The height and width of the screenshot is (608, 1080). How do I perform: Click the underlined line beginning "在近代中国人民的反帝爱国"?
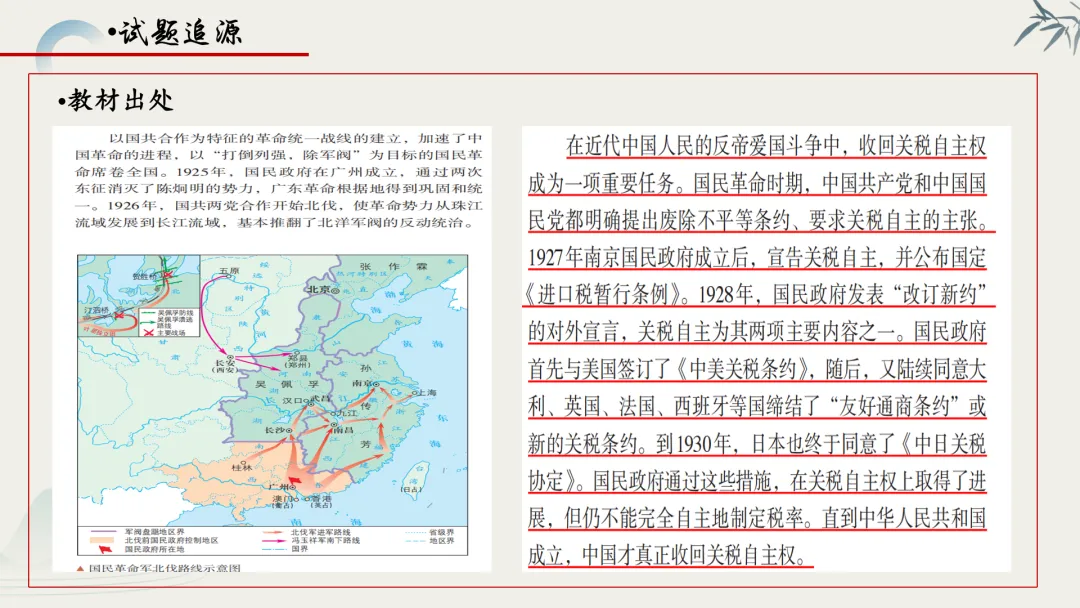776,146
